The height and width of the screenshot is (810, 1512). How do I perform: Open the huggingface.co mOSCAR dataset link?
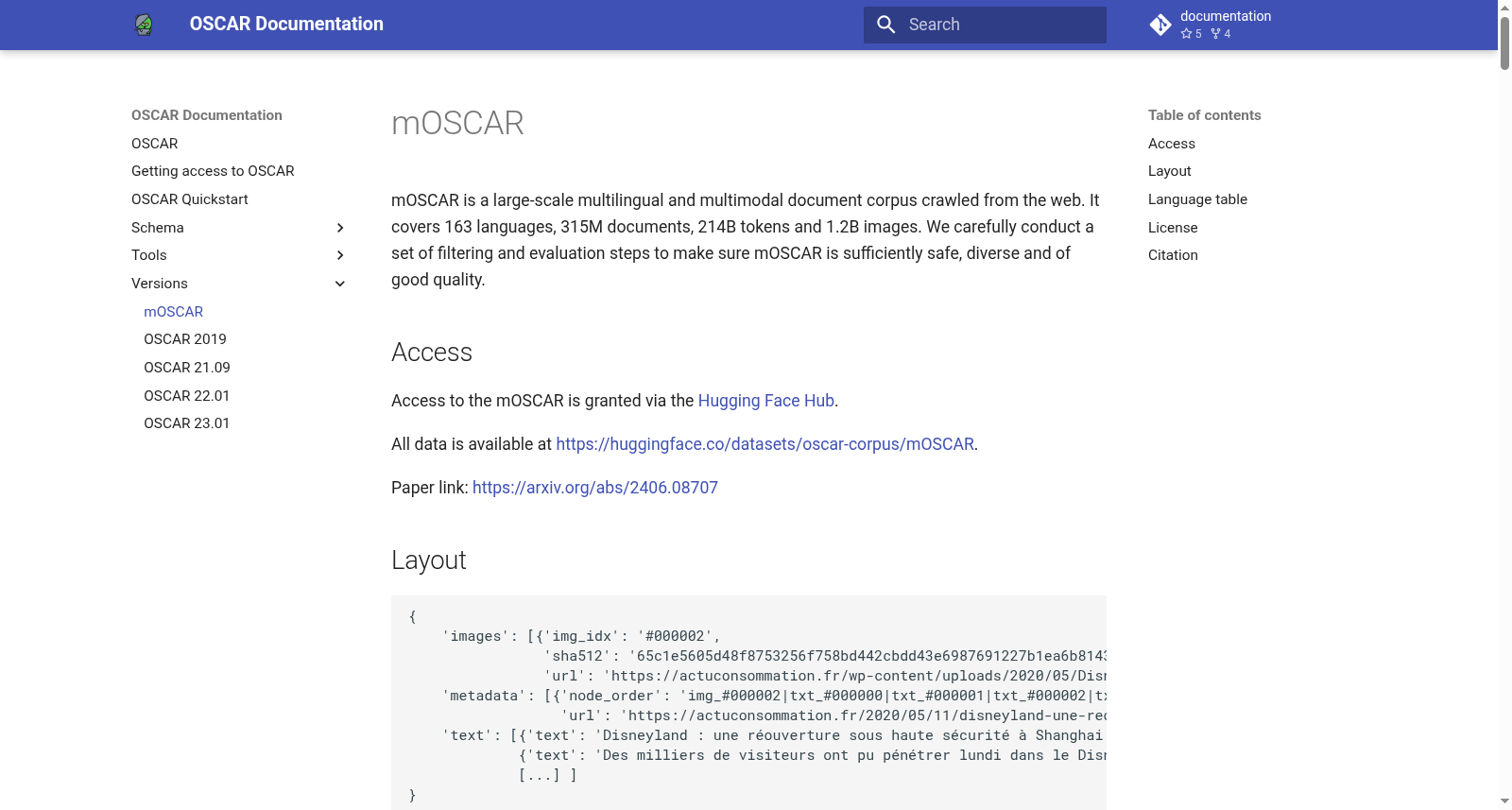pos(765,444)
